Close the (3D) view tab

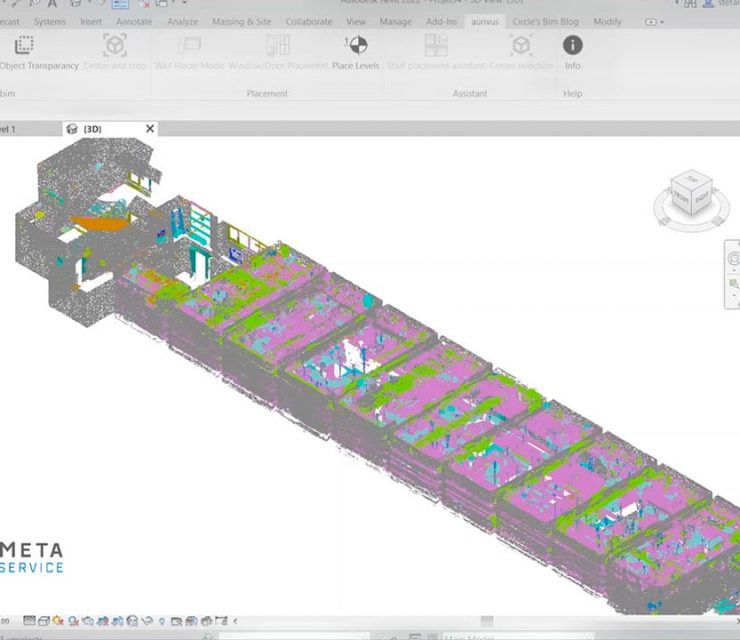(x=150, y=128)
